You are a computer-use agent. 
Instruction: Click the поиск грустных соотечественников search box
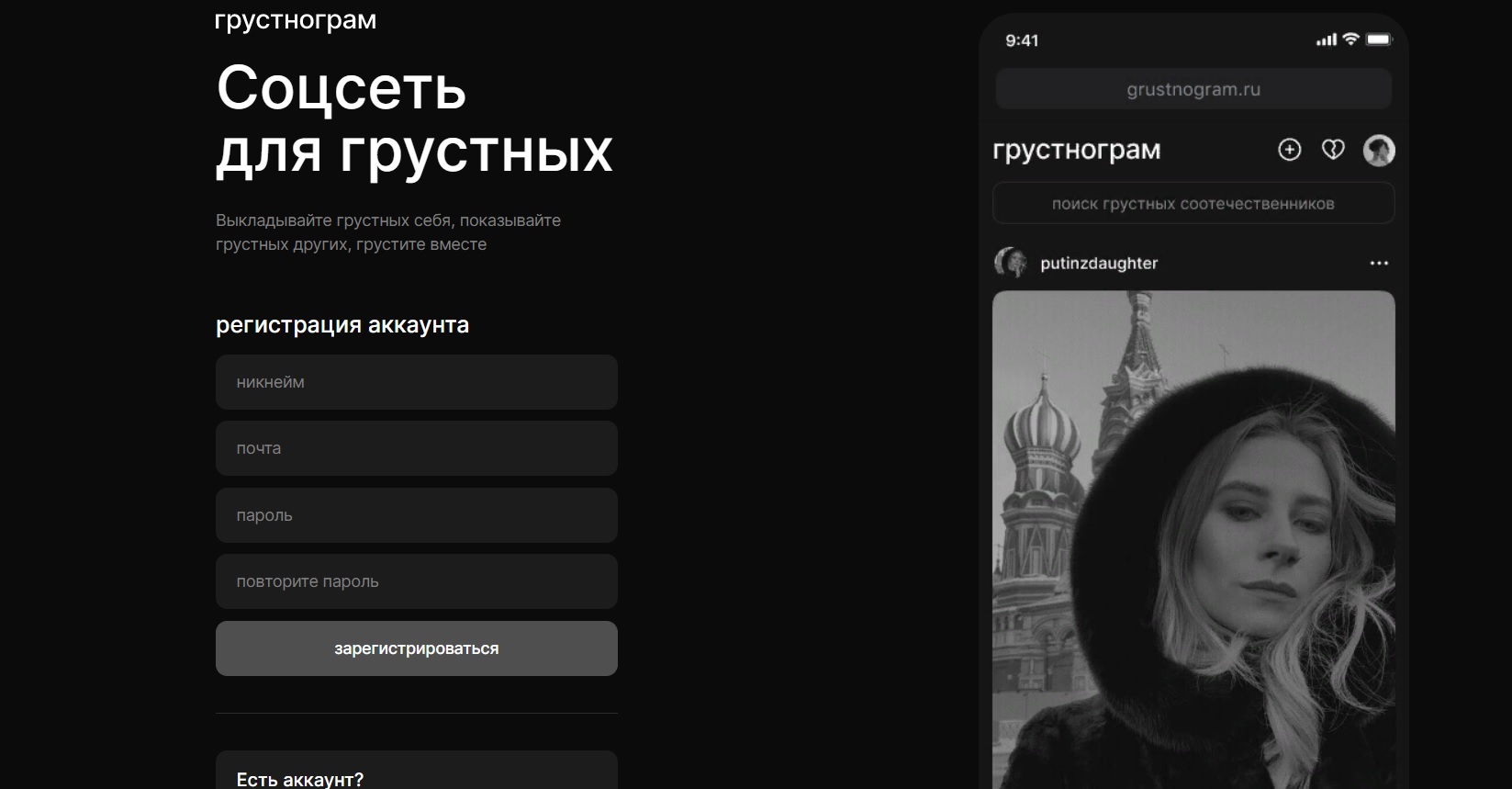(1193, 203)
